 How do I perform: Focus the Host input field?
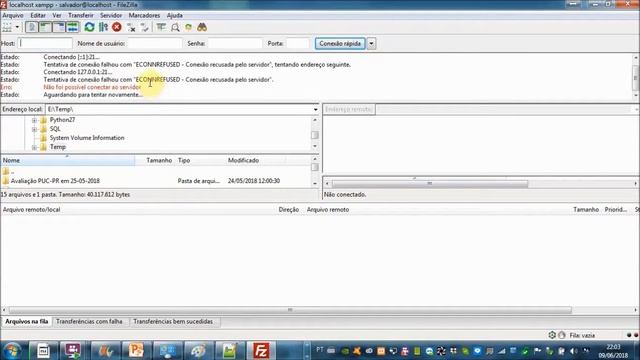coord(45,43)
